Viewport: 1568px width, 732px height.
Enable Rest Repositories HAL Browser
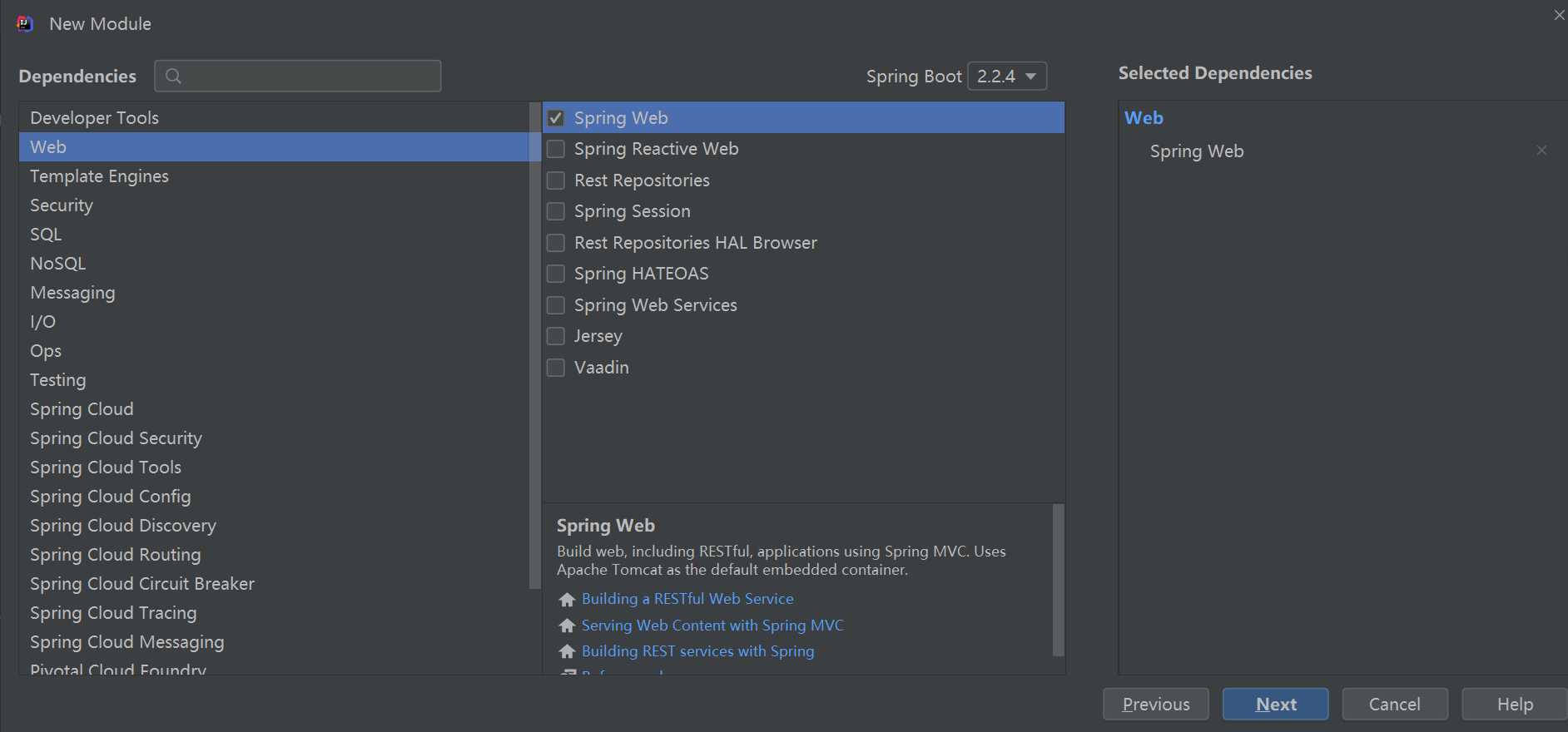coord(556,243)
